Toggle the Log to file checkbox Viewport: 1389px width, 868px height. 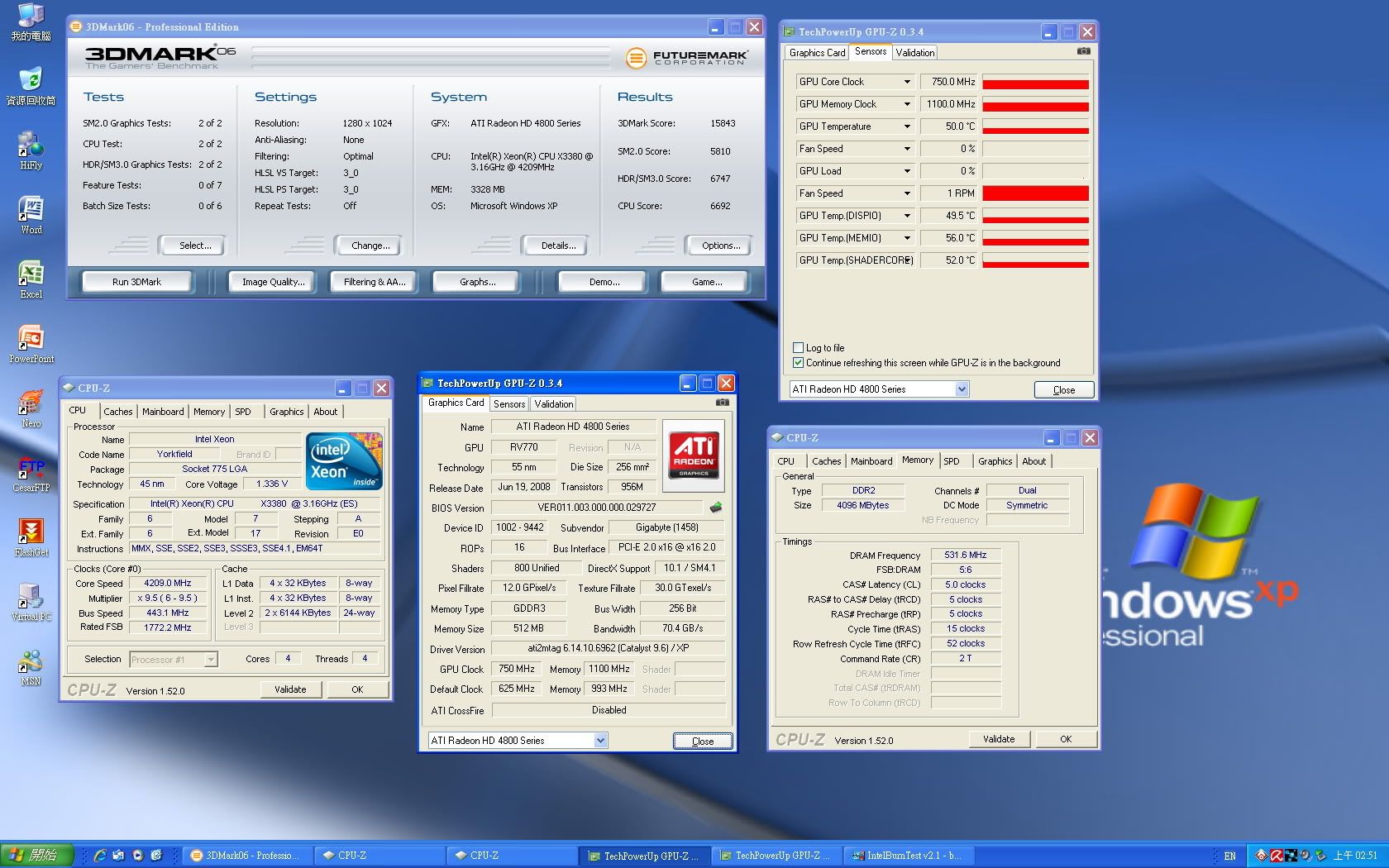[x=798, y=348]
